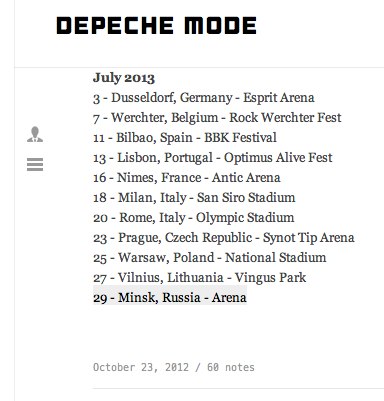Open the hamburger menu icon
The height and width of the screenshot is (401, 384).
pos(35,164)
